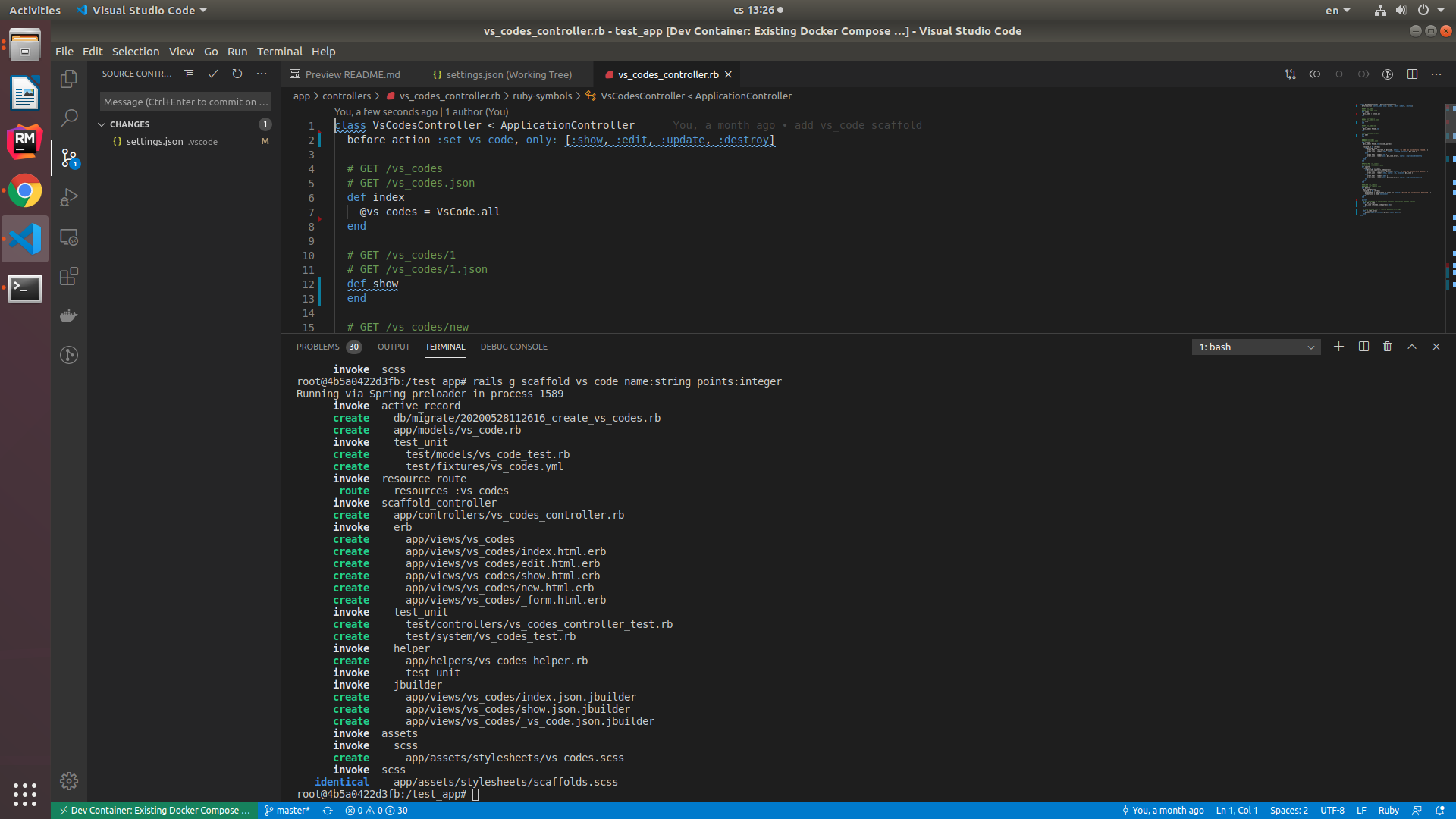Open the Terminal menu
Image resolution: width=1456 pixels, height=819 pixels.
point(279,51)
